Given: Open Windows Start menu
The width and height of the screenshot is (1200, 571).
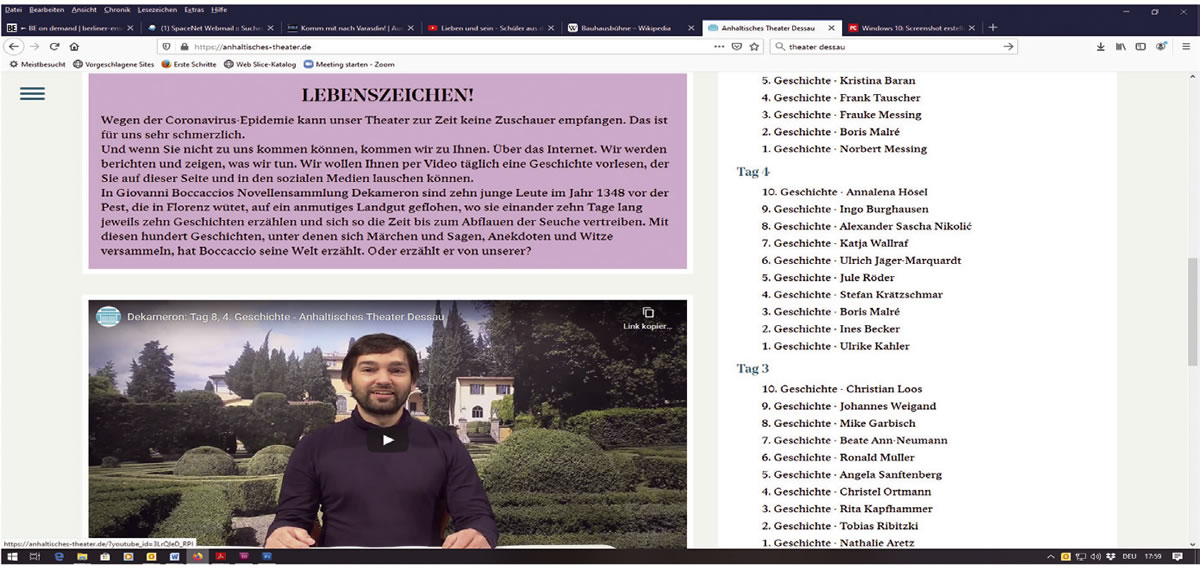Looking at the screenshot, I should pos(10,556).
